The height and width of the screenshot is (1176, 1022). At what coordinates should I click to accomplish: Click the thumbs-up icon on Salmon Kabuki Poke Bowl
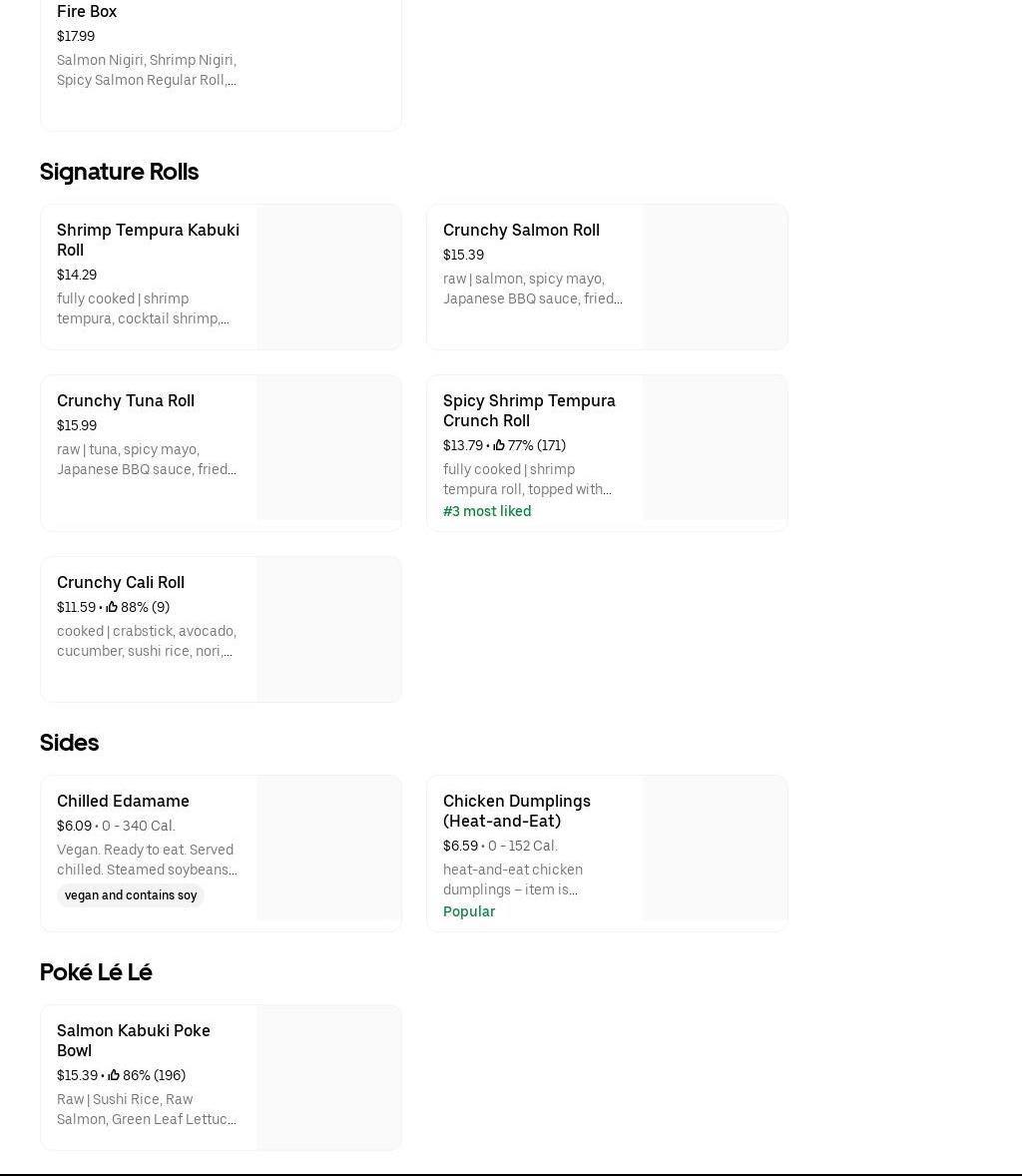pos(114,1076)
